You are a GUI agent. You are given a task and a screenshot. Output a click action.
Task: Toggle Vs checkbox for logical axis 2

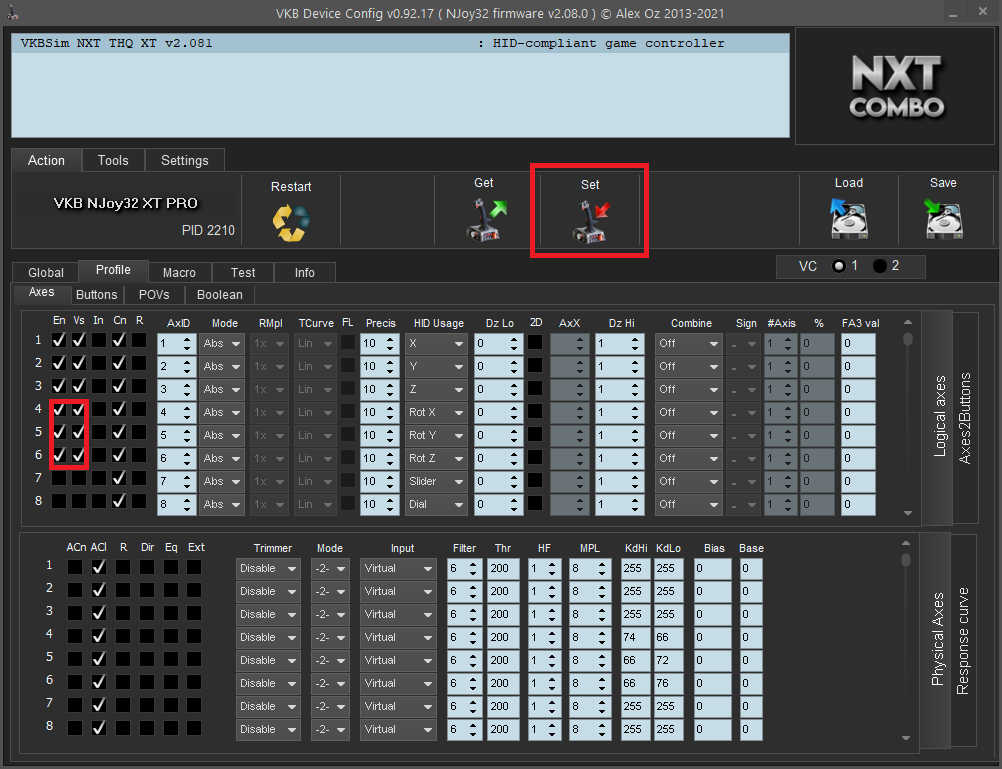[79, 363]
